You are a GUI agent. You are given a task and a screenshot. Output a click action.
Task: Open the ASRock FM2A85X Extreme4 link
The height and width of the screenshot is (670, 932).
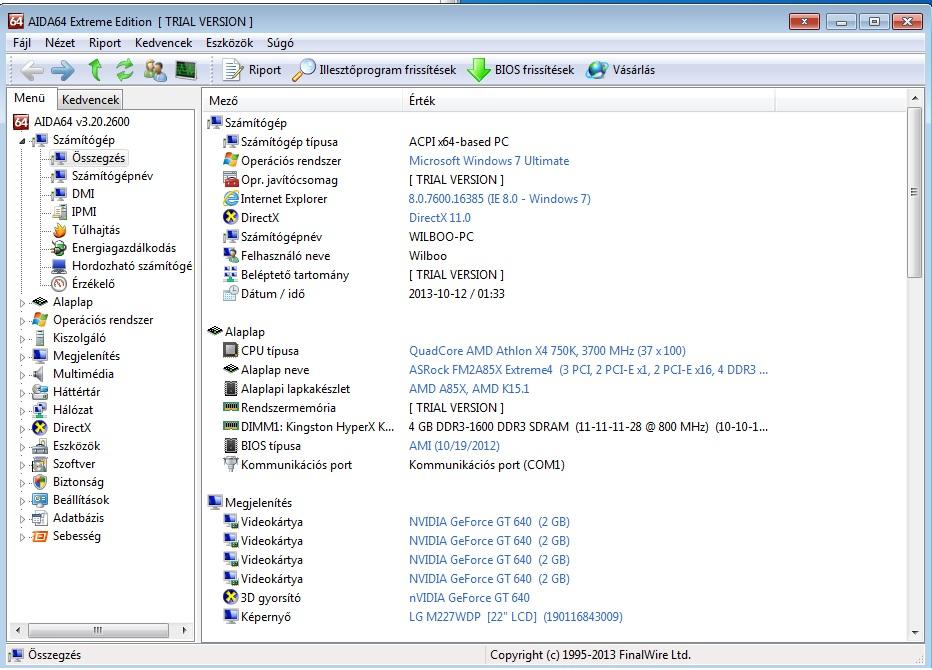pos(588,370)
